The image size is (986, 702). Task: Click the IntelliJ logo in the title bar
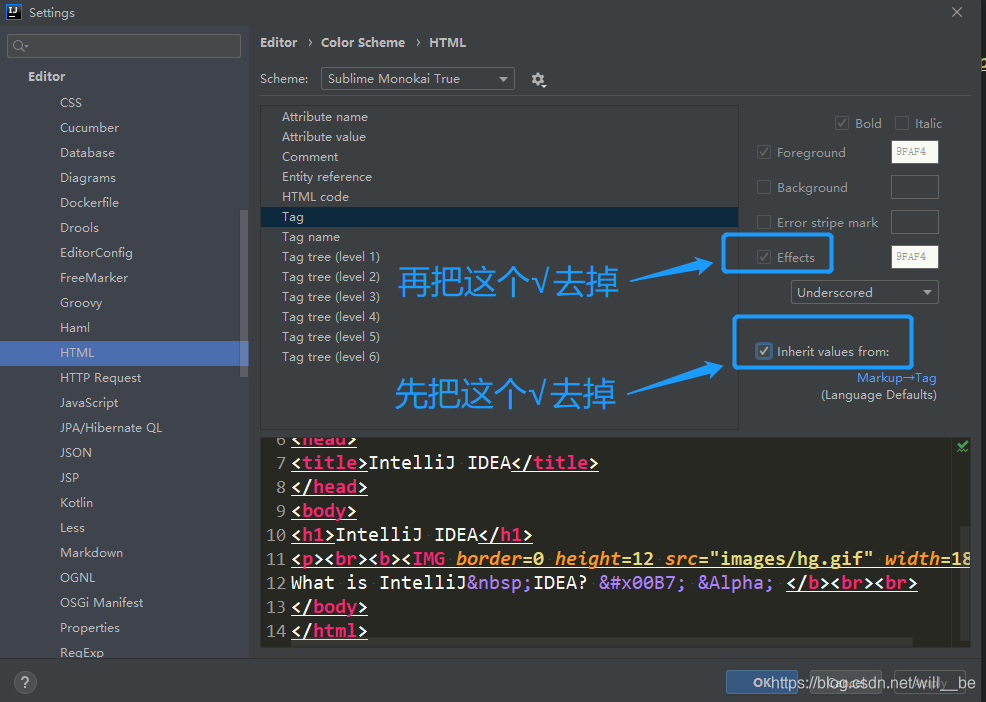[x=14, y=12]
